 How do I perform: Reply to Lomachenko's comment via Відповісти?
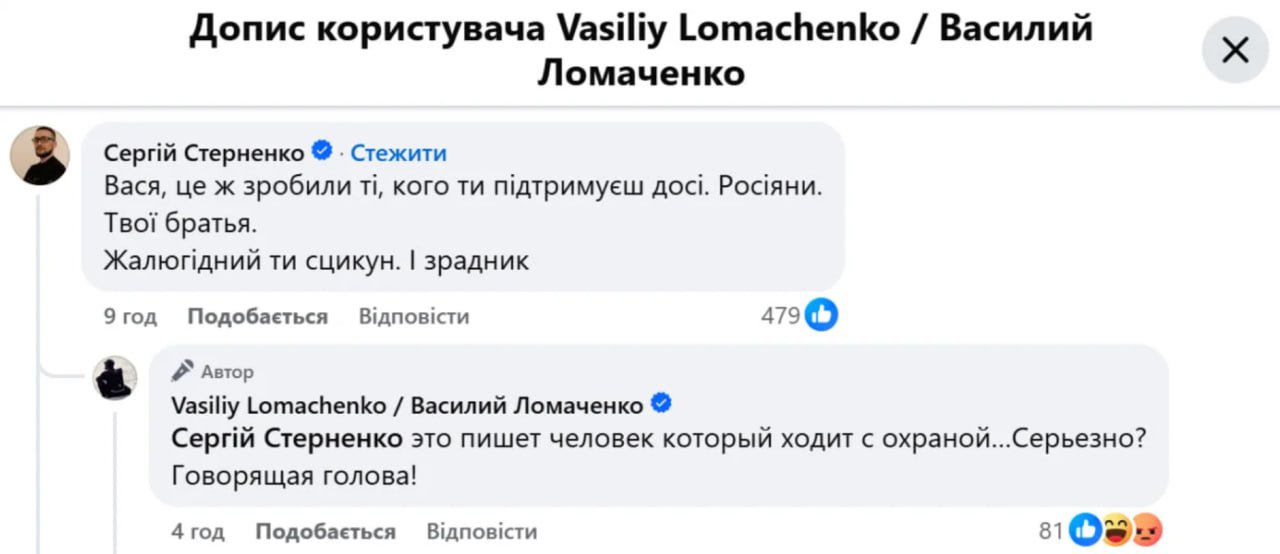(482, 531)
